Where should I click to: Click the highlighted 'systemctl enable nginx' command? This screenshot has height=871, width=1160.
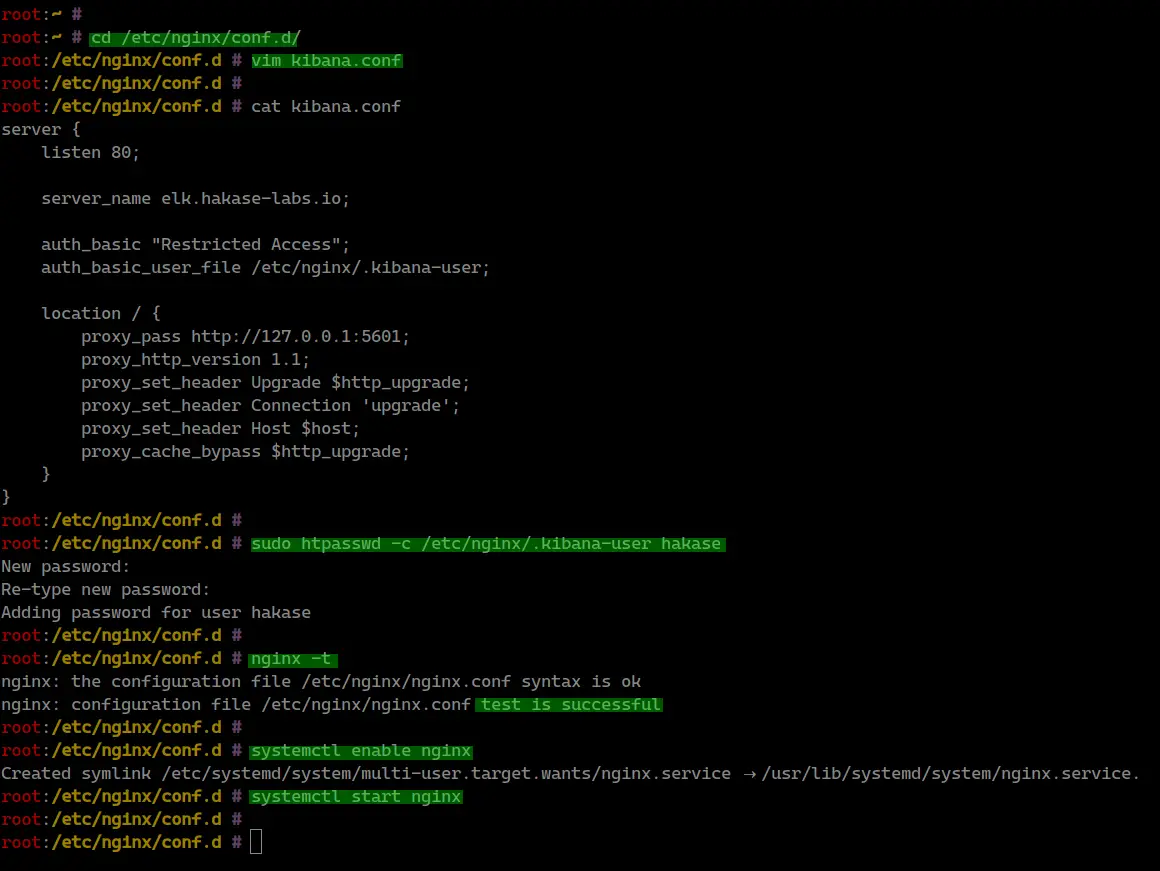click(361, 750)
